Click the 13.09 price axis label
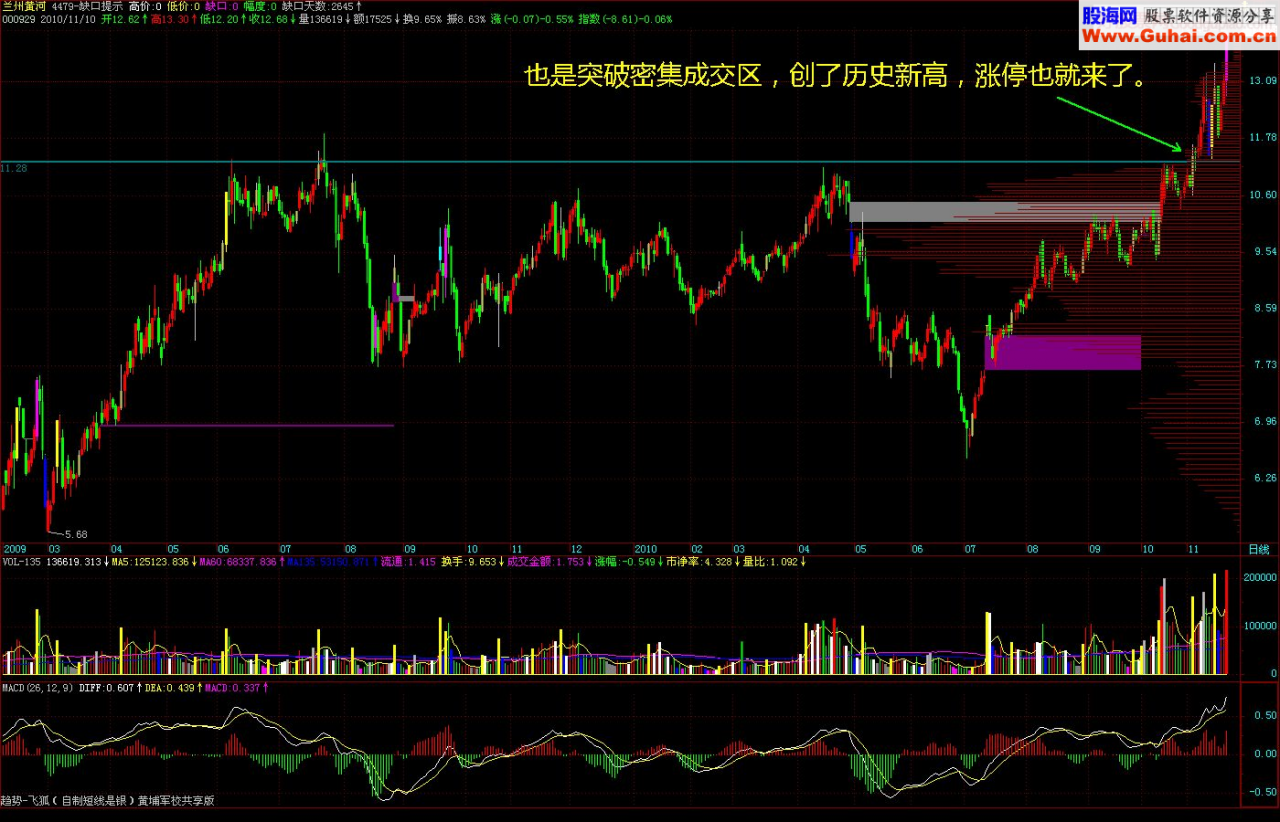 coord(1261,80)
